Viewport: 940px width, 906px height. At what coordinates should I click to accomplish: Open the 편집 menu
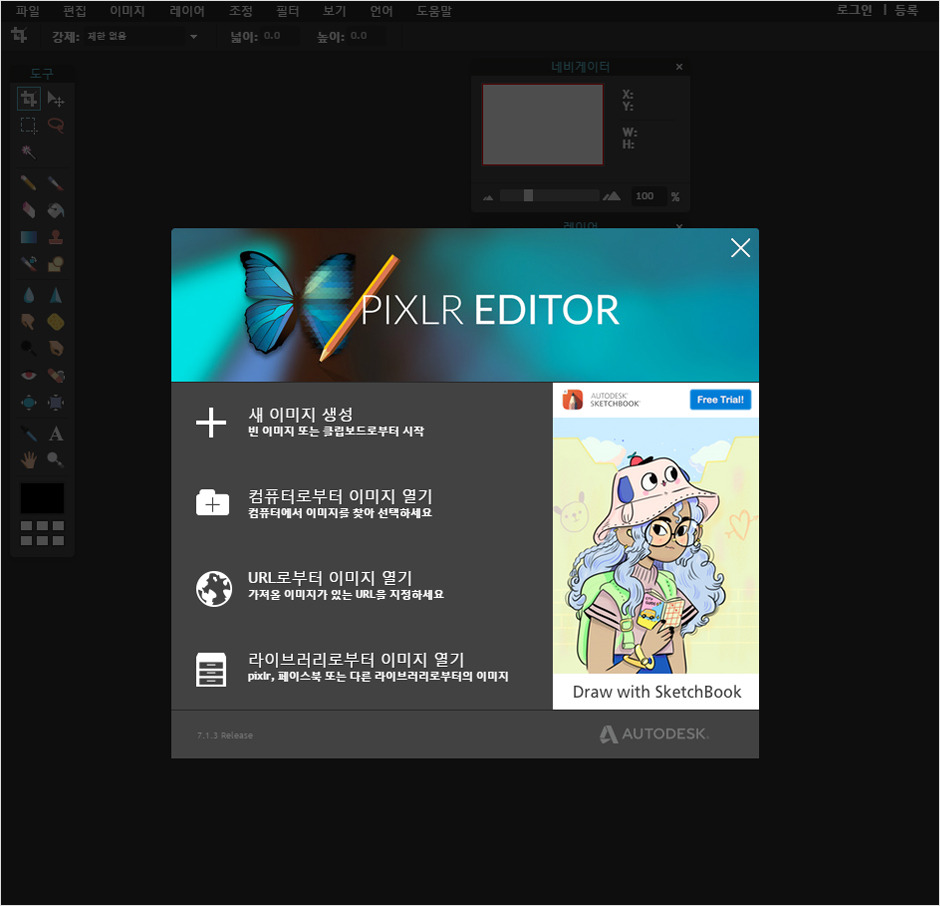75,11
